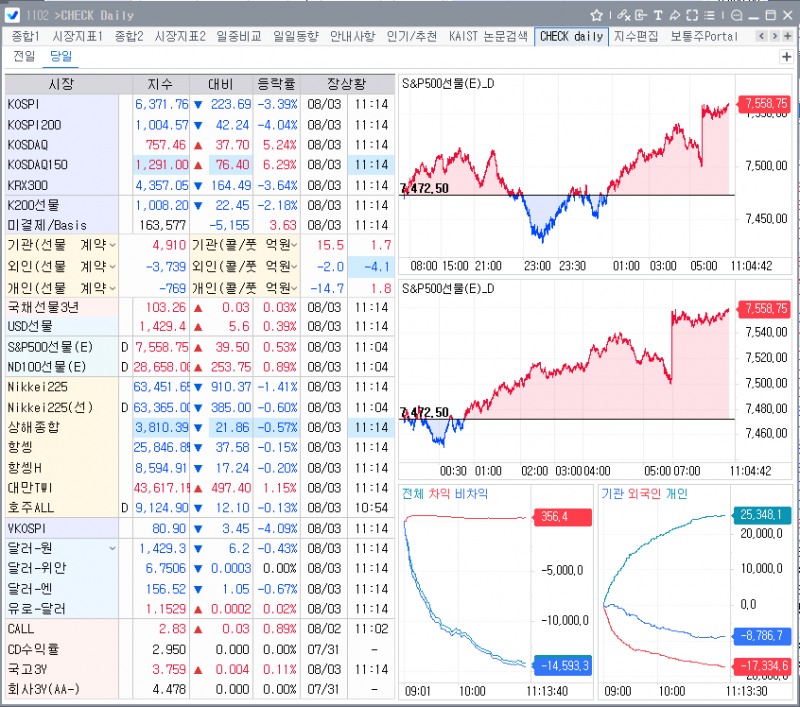The height and width of the screenshot is (707, 800).
Task: Open the 지수편집 tab
Action: click(x=636, y=36)
